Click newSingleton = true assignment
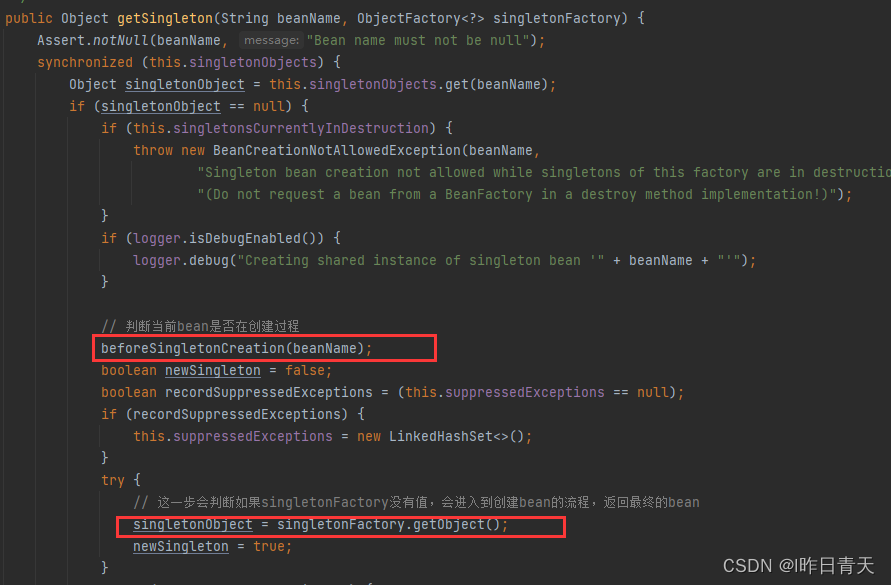891x585 pixels. [x=213, y=546]
